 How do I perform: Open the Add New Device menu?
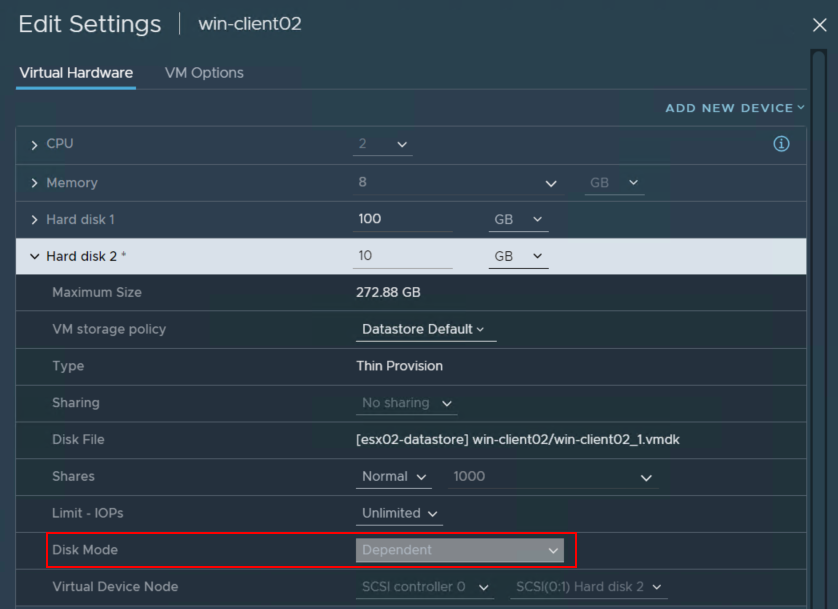(x=735, y=108)
